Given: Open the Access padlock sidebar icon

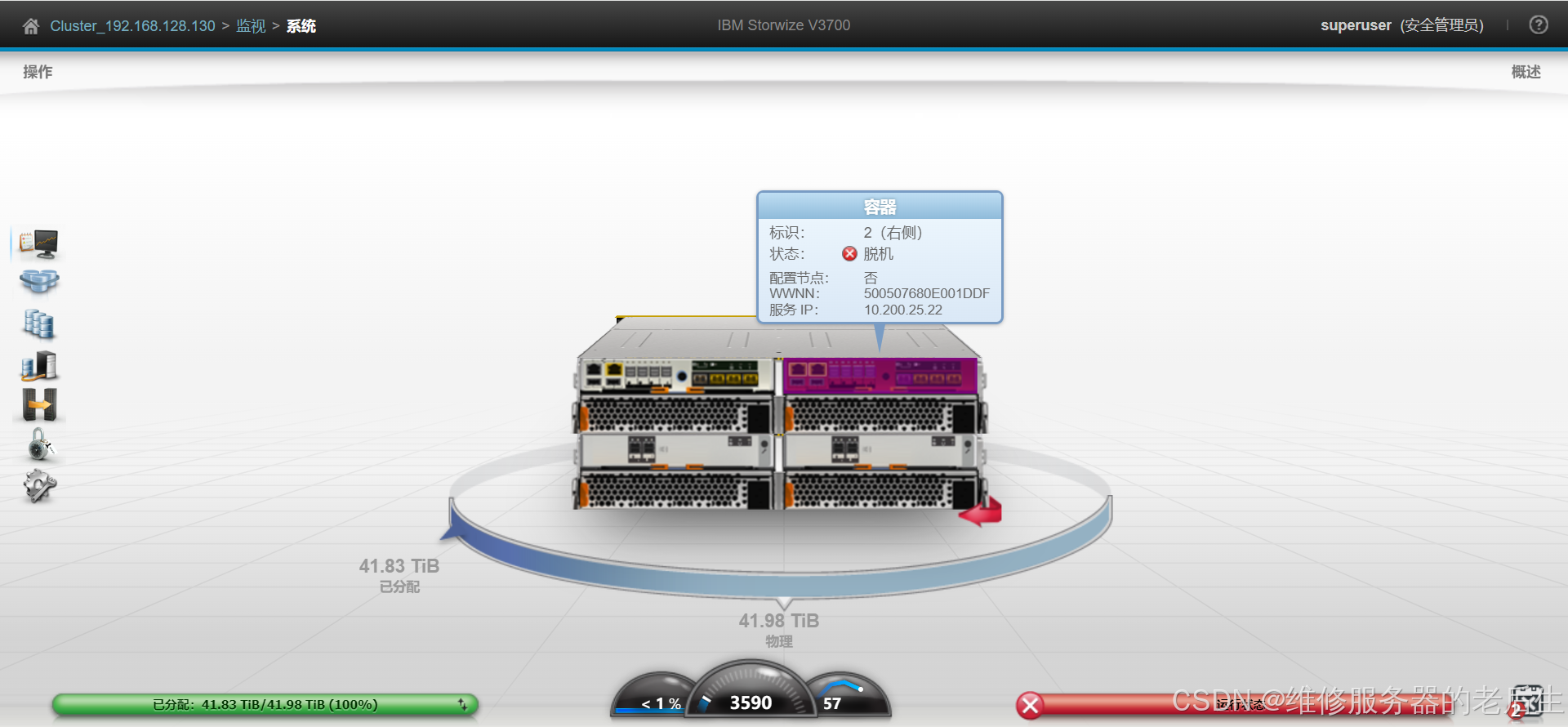Looking at the screenshot, I should click(x=39, y=445).
